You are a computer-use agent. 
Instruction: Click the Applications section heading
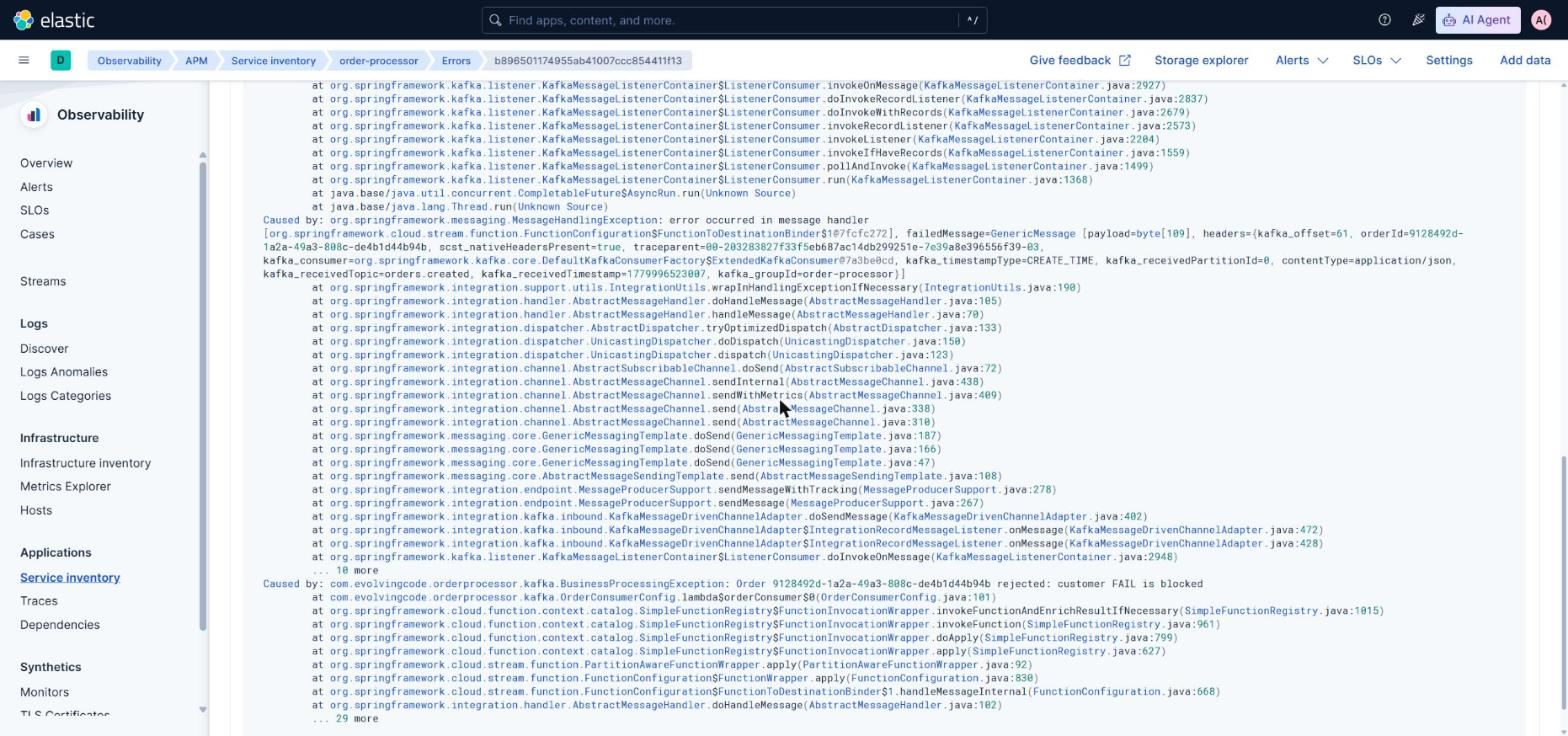[56, 553]
